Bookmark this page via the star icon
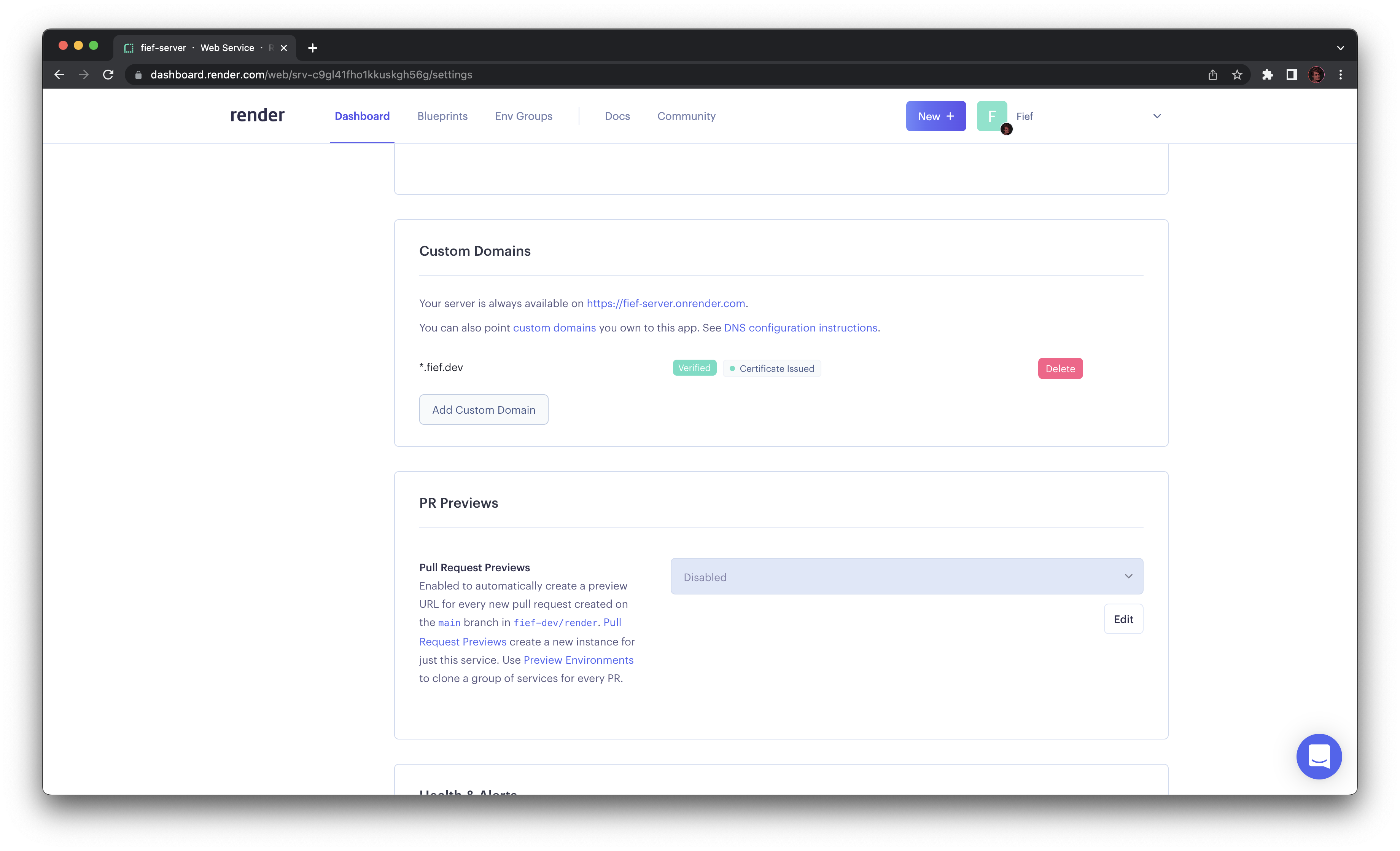1400x851 pixels. [x=1237, y=75]
